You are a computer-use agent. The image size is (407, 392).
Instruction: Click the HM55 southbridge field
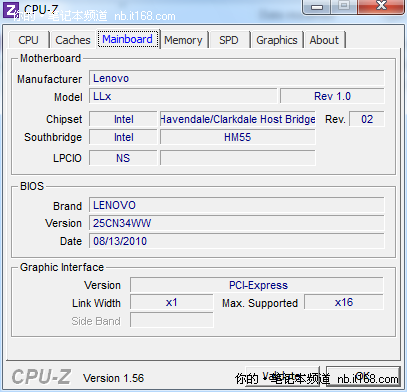click(x=238, y=137)
